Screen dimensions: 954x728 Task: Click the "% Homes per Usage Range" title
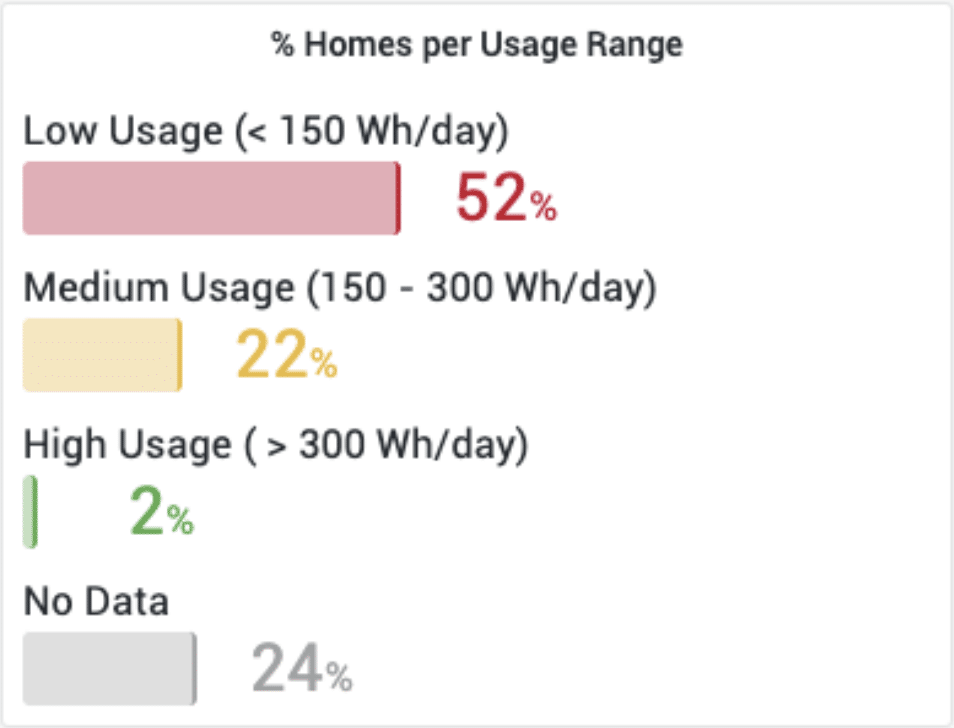(477, 45)
